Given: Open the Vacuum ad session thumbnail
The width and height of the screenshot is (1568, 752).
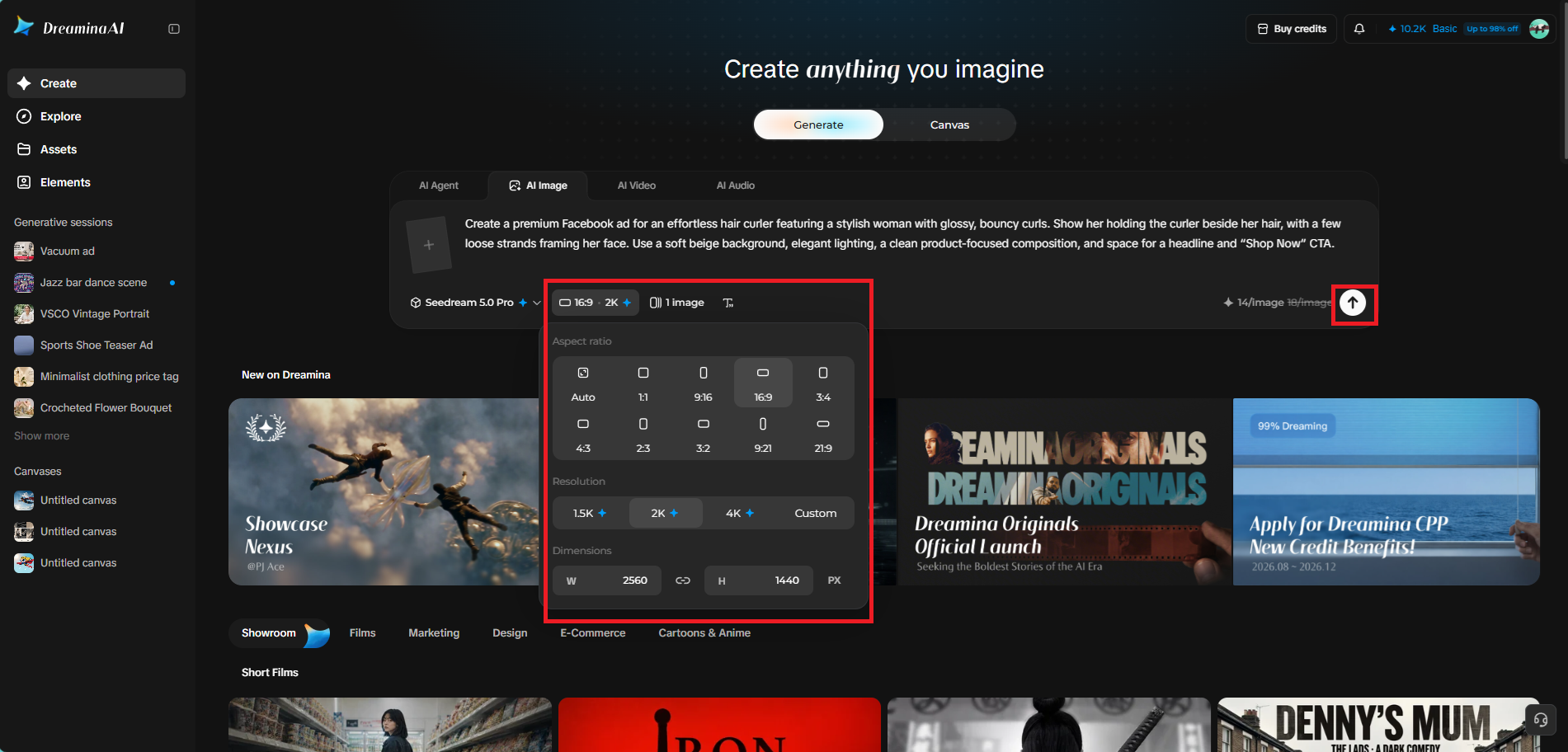Looking at the screenshot, I should point(24,251).
